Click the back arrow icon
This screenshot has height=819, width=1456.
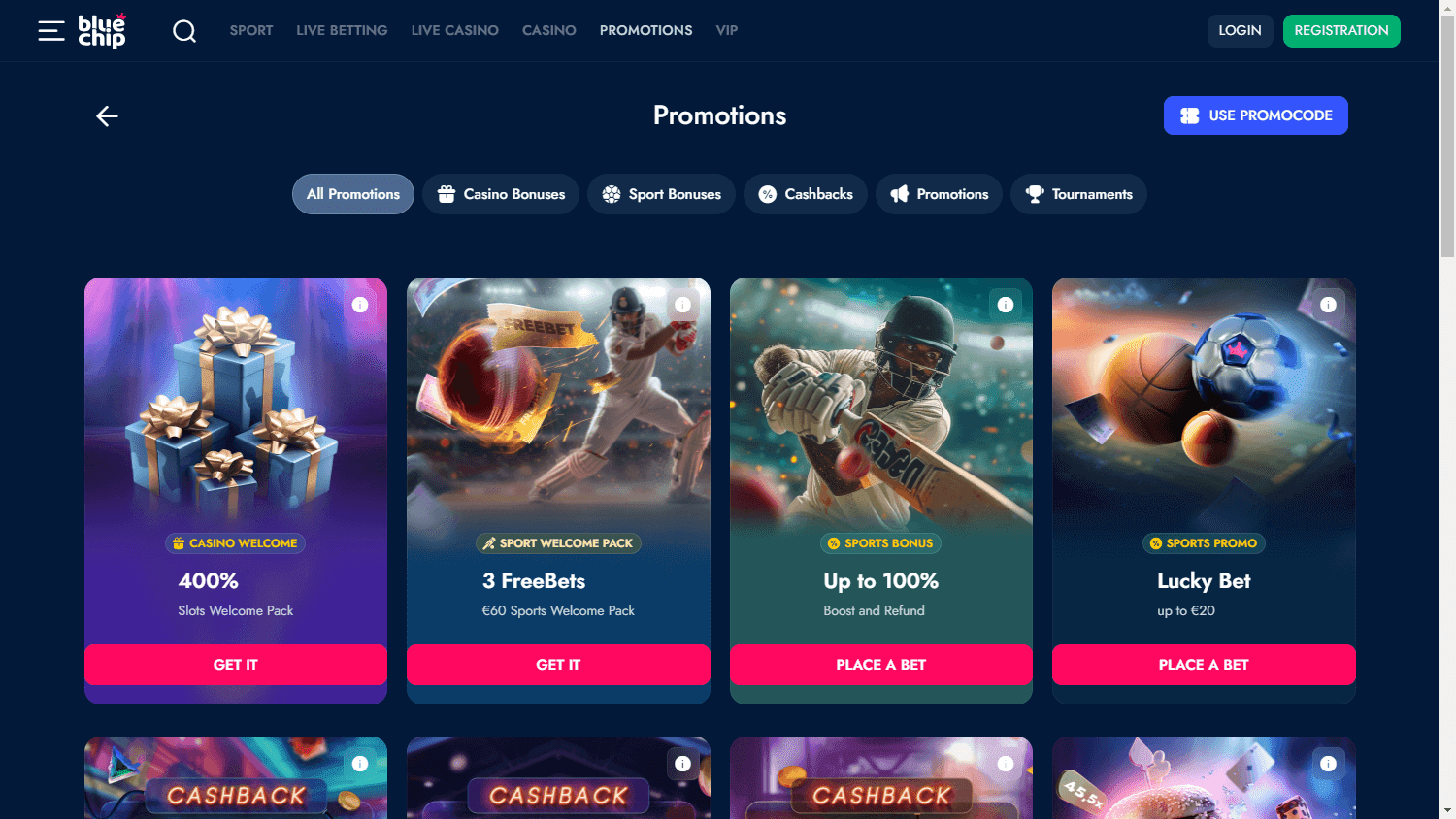[107, 115]
